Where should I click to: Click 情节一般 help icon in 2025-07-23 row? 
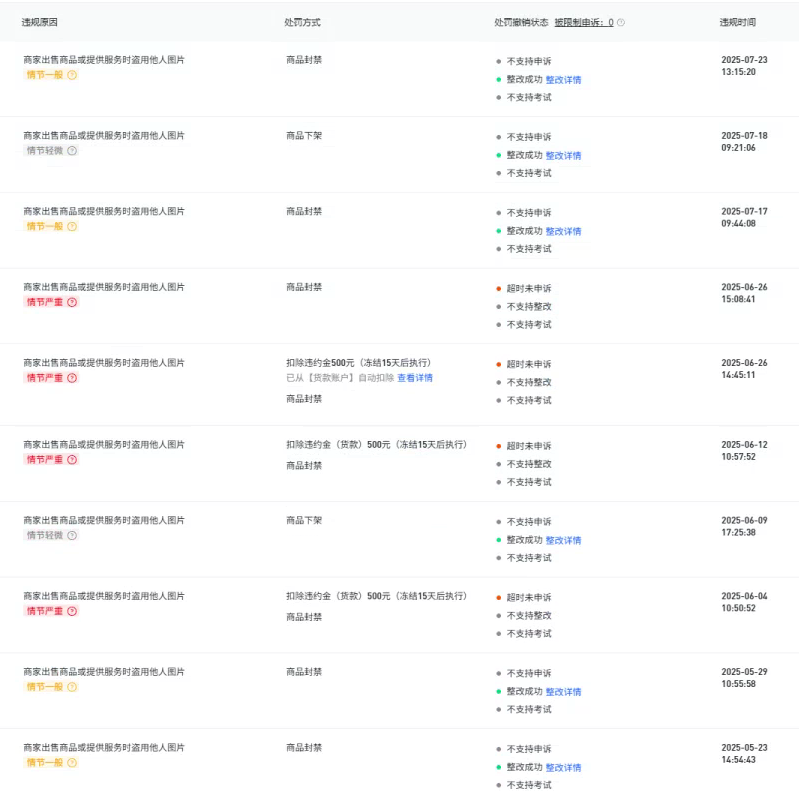[72, 75]
